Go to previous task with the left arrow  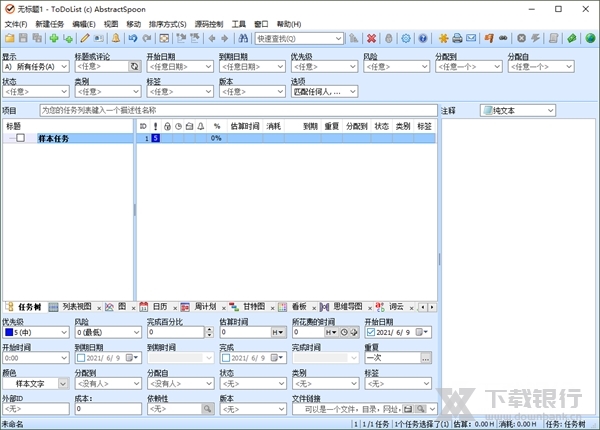pos(212,38)
